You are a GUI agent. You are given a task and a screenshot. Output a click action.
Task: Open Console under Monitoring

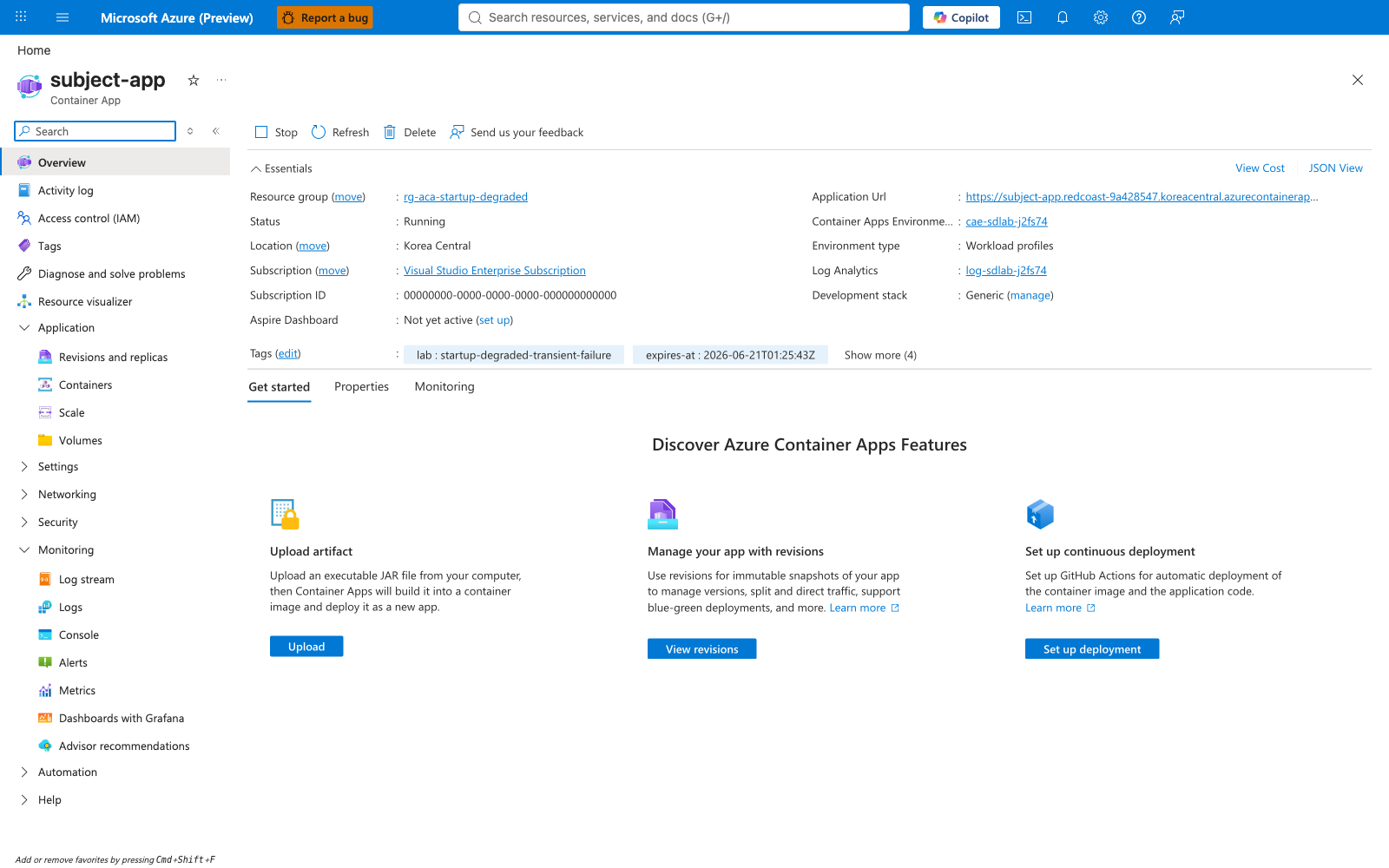(78, 635)
